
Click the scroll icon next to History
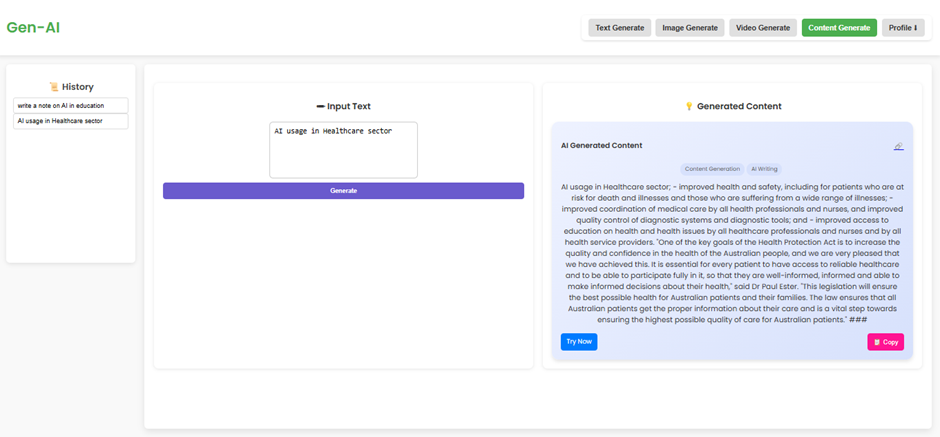click(53, 87)
